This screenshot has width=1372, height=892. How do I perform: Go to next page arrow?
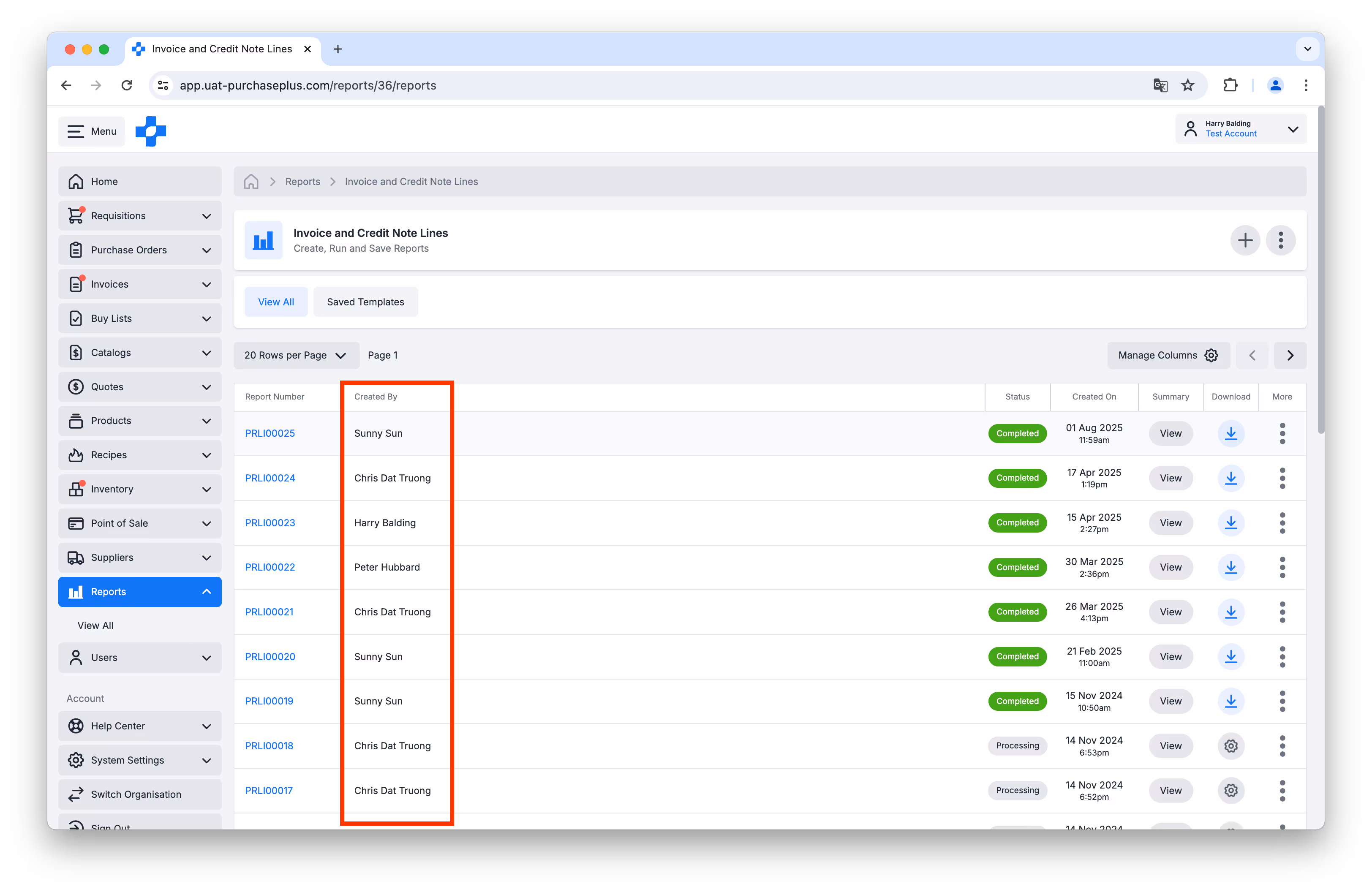tap(1290, 355)
